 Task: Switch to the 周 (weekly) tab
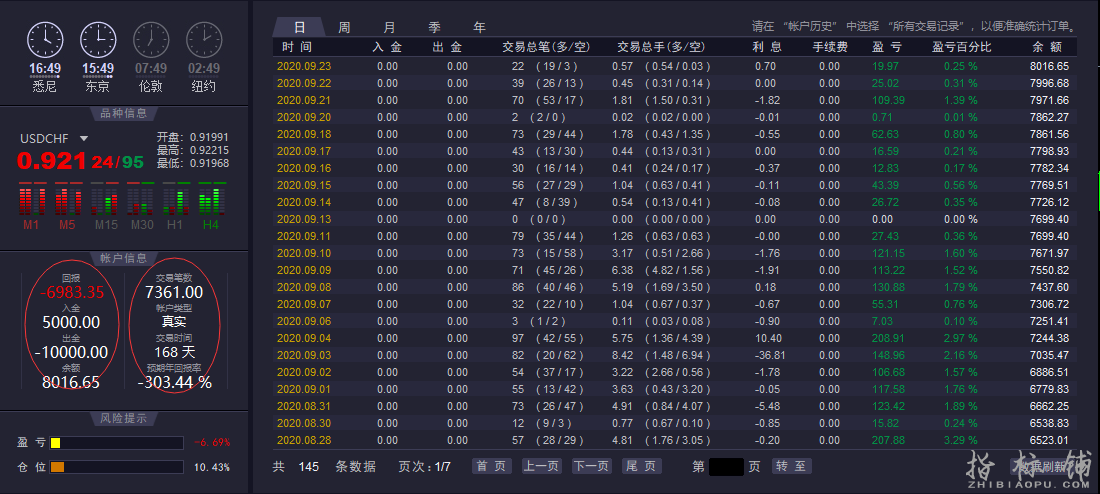pos(344,27)
